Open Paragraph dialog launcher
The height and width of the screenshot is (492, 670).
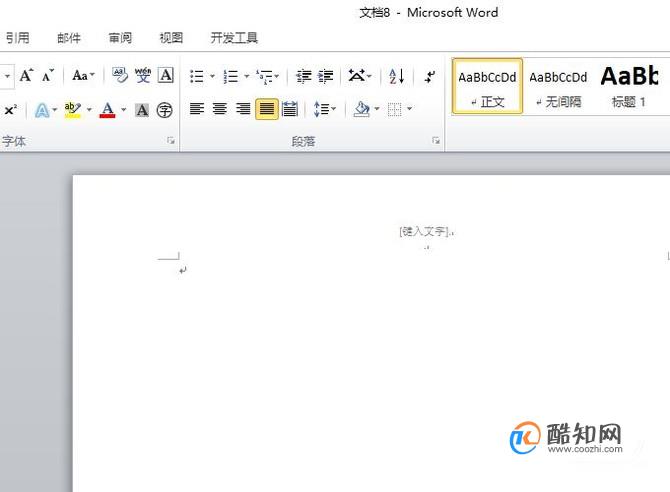(436, 140)
